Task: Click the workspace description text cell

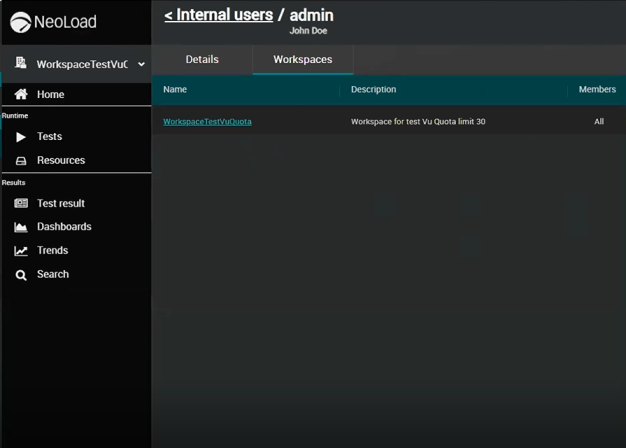Action: pyautogui.click(x=418, y=122)
